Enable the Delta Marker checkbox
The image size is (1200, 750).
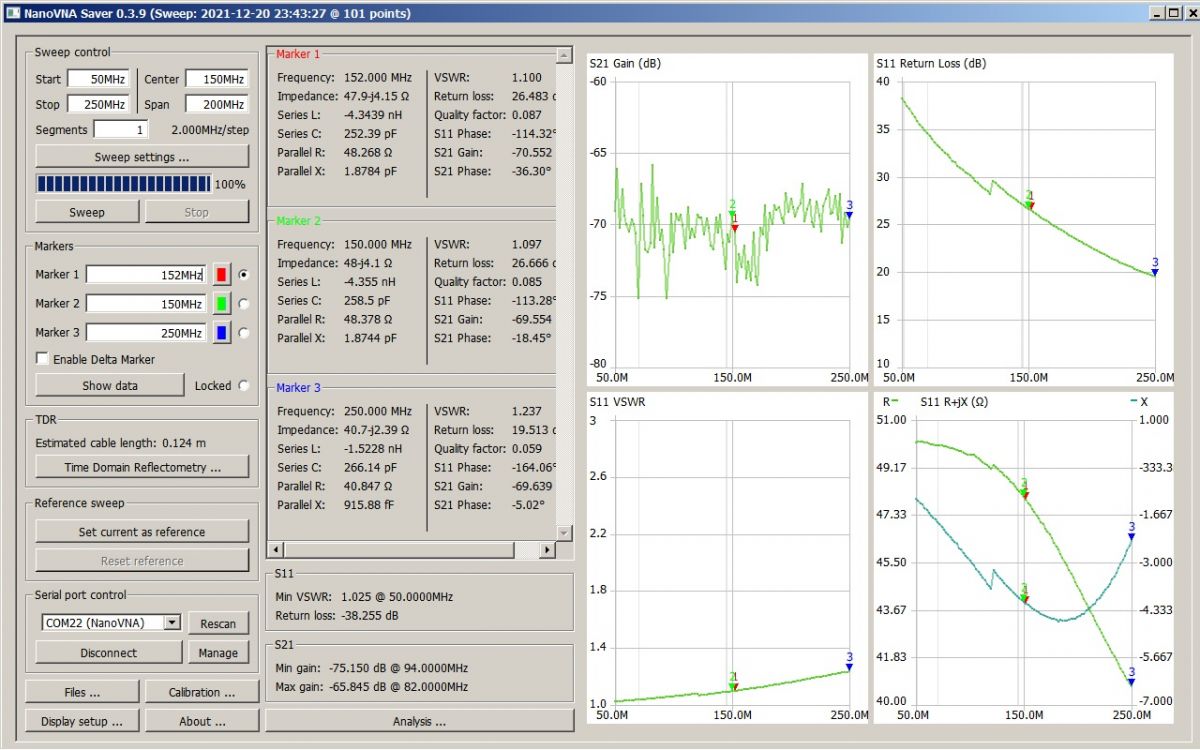coord(43,359)
